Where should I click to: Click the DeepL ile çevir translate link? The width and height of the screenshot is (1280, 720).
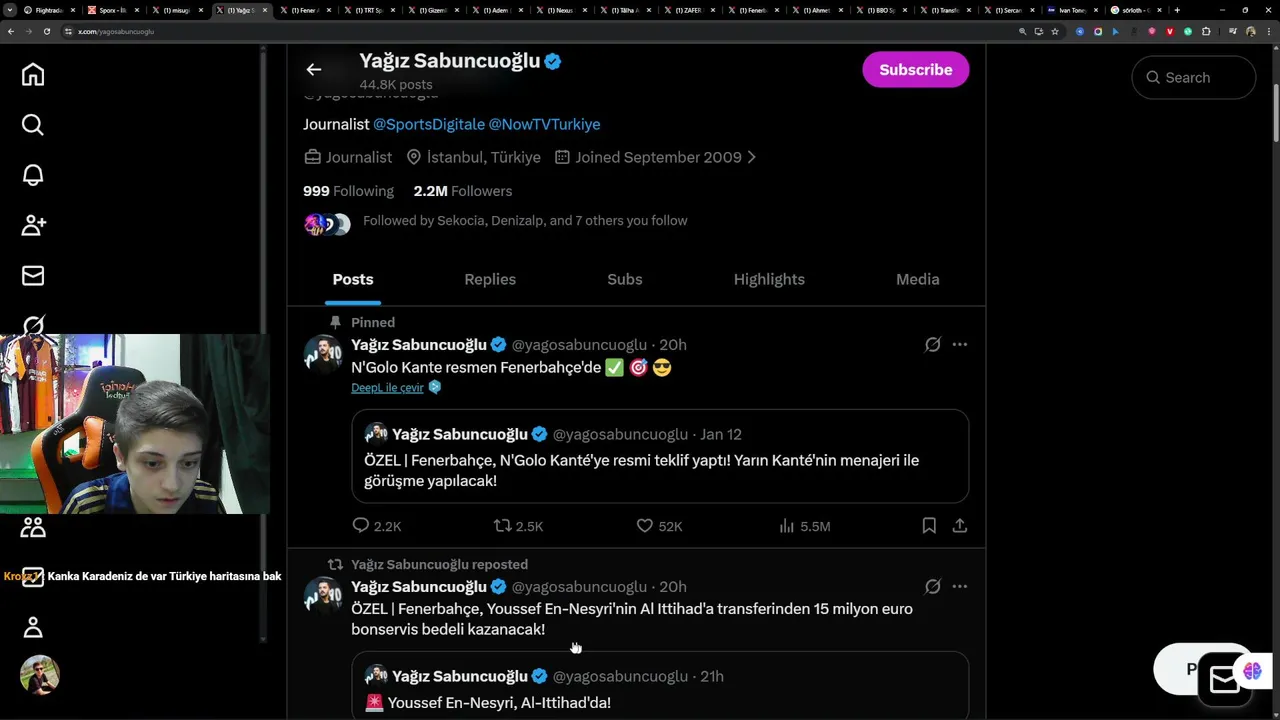pos(387,388)
